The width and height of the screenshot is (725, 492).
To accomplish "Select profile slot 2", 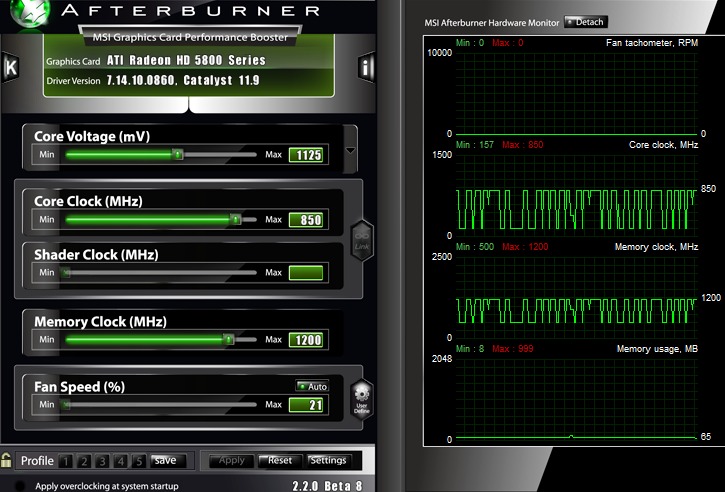I will click(84, 461).
